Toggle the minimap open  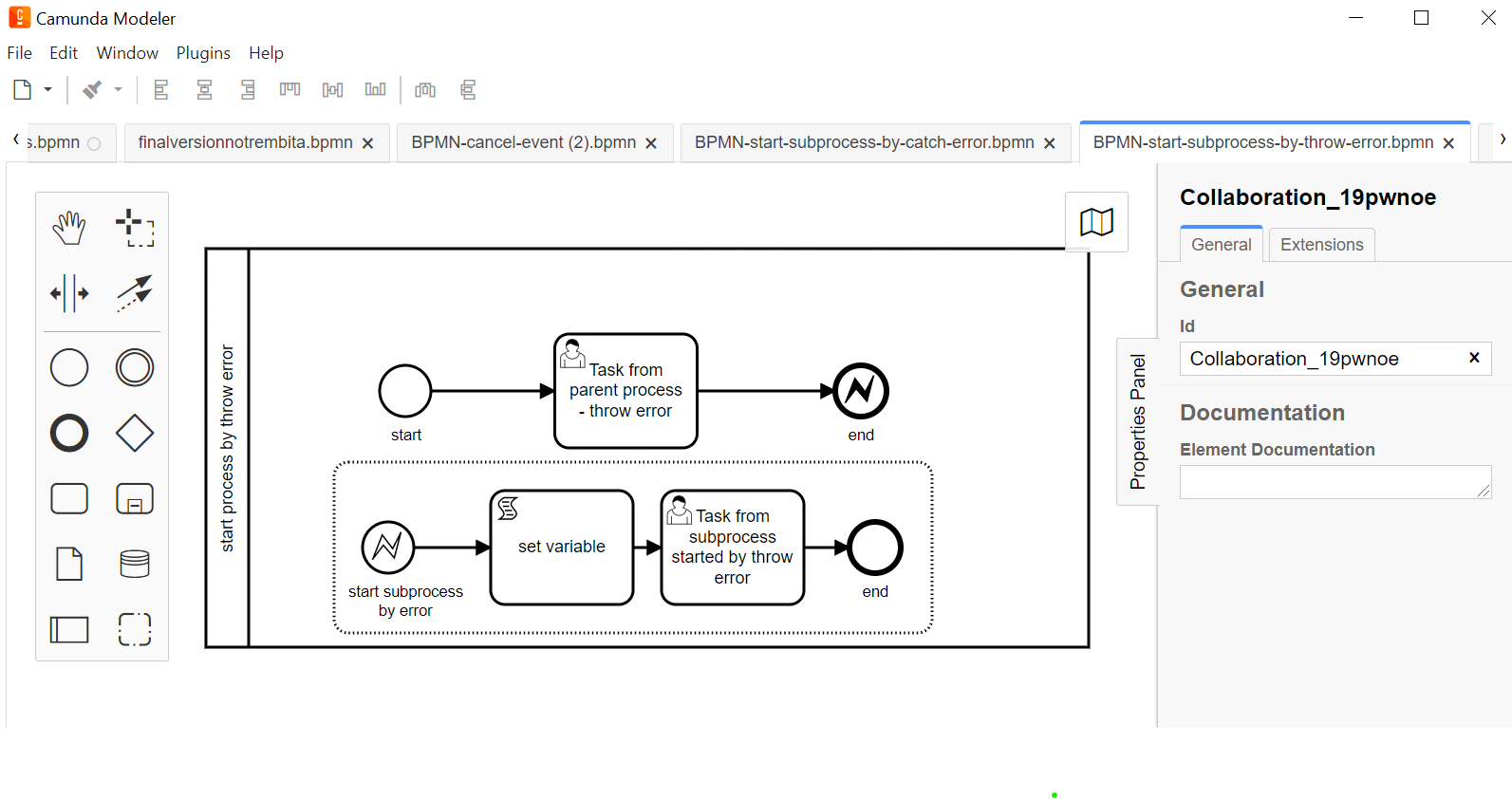click(x=1096, y=222)
